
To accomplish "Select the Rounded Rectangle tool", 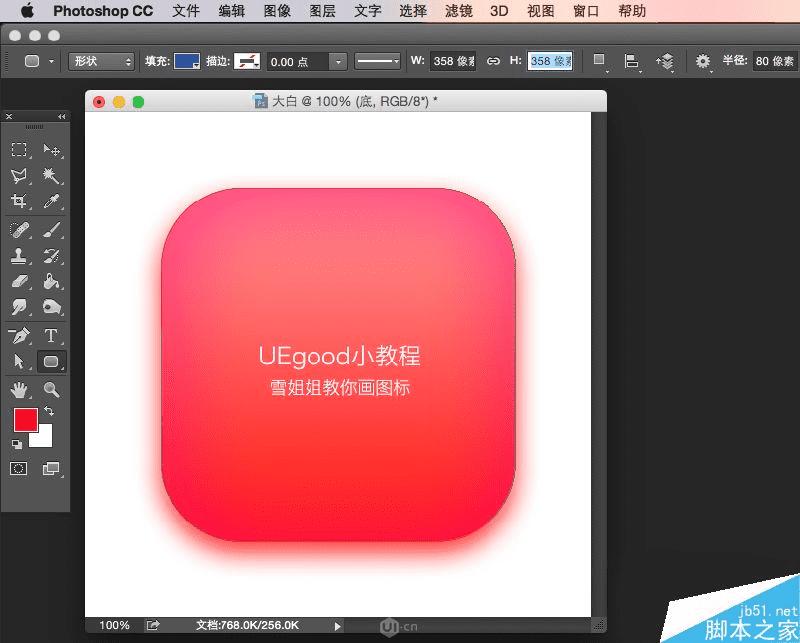I will click(52, 362).
